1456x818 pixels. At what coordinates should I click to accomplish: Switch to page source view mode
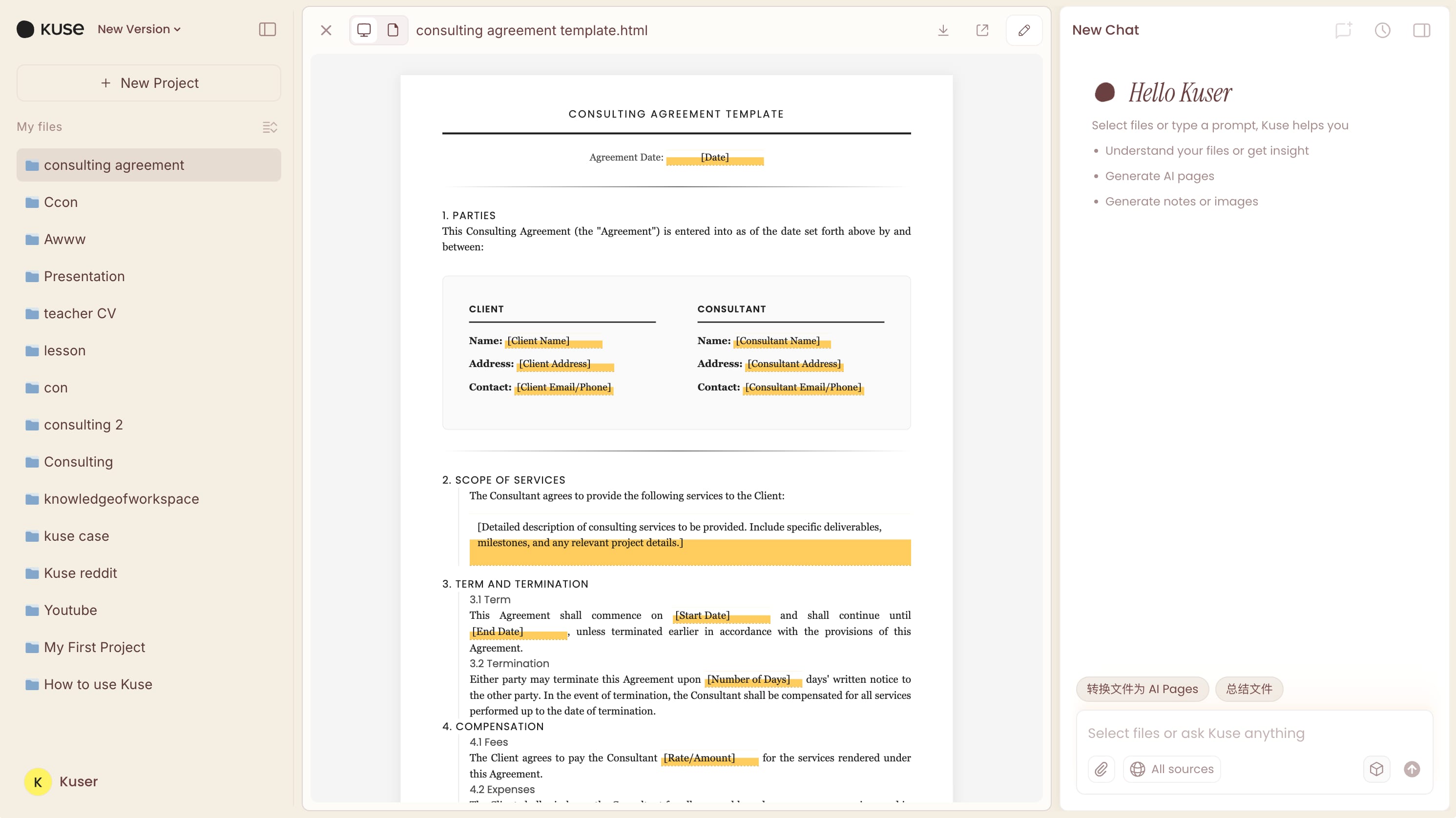click(393, 30)
